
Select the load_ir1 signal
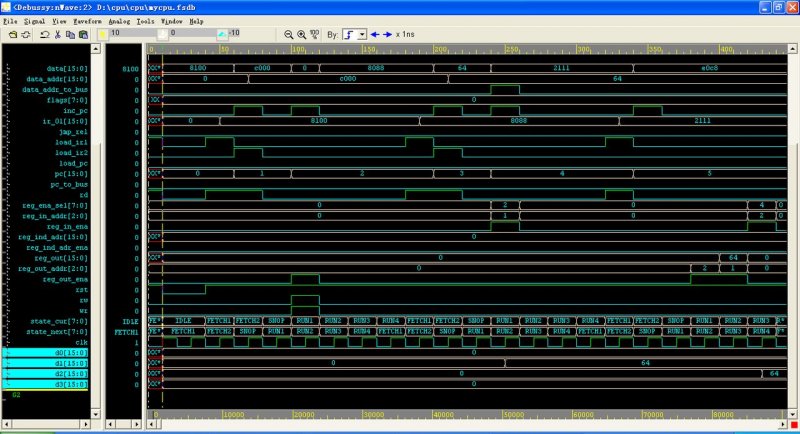click(71, 142)
